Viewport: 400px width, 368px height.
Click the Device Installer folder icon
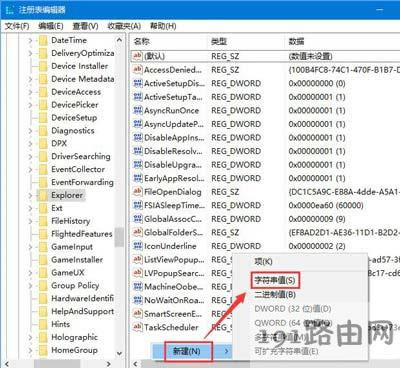[x=43, y=66]
